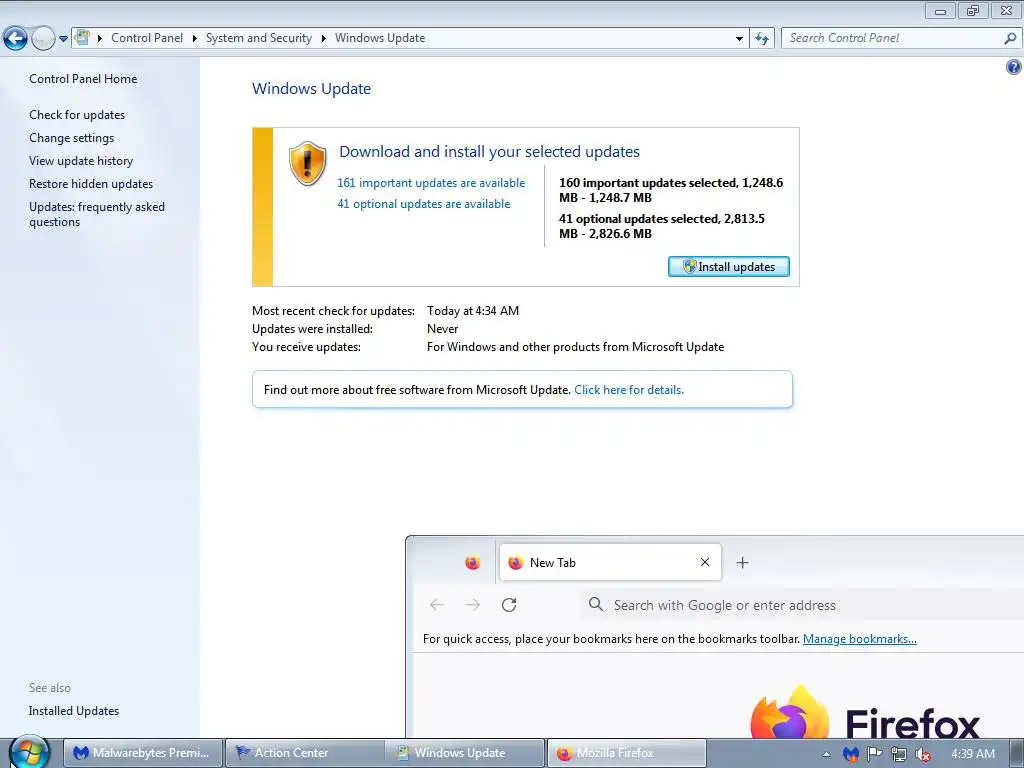Click Action Center flag tray icon

tap(874, 754)
